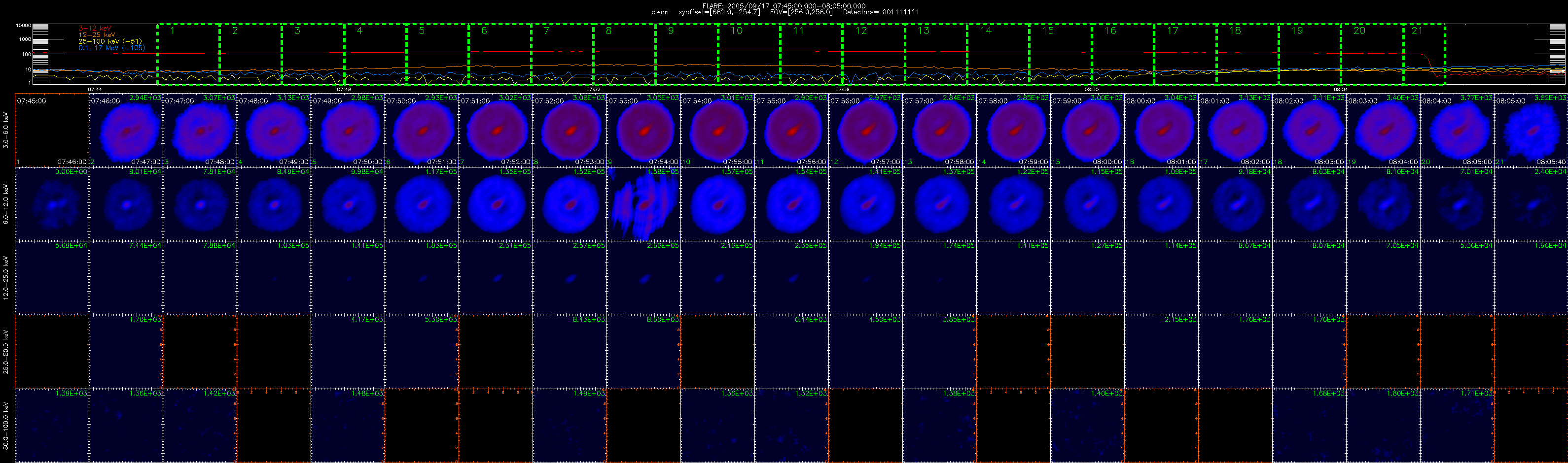
Task: Open the 6-12 keV image labeled 1.54E+05
Action: point(791,204)
